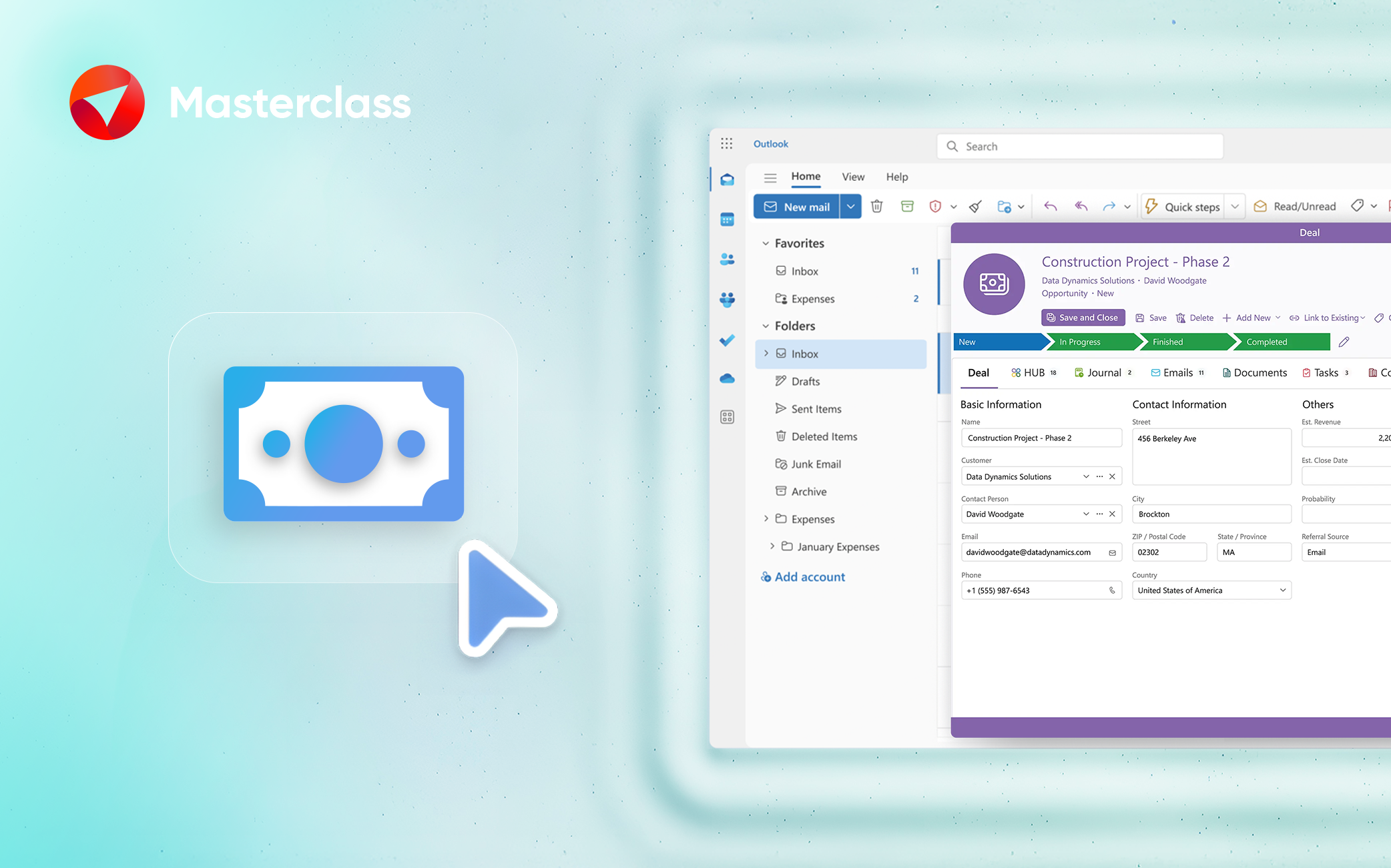Open the People view icon
Image resolution: width=1391 pixels, height=868 pixels.
point(727,259)
